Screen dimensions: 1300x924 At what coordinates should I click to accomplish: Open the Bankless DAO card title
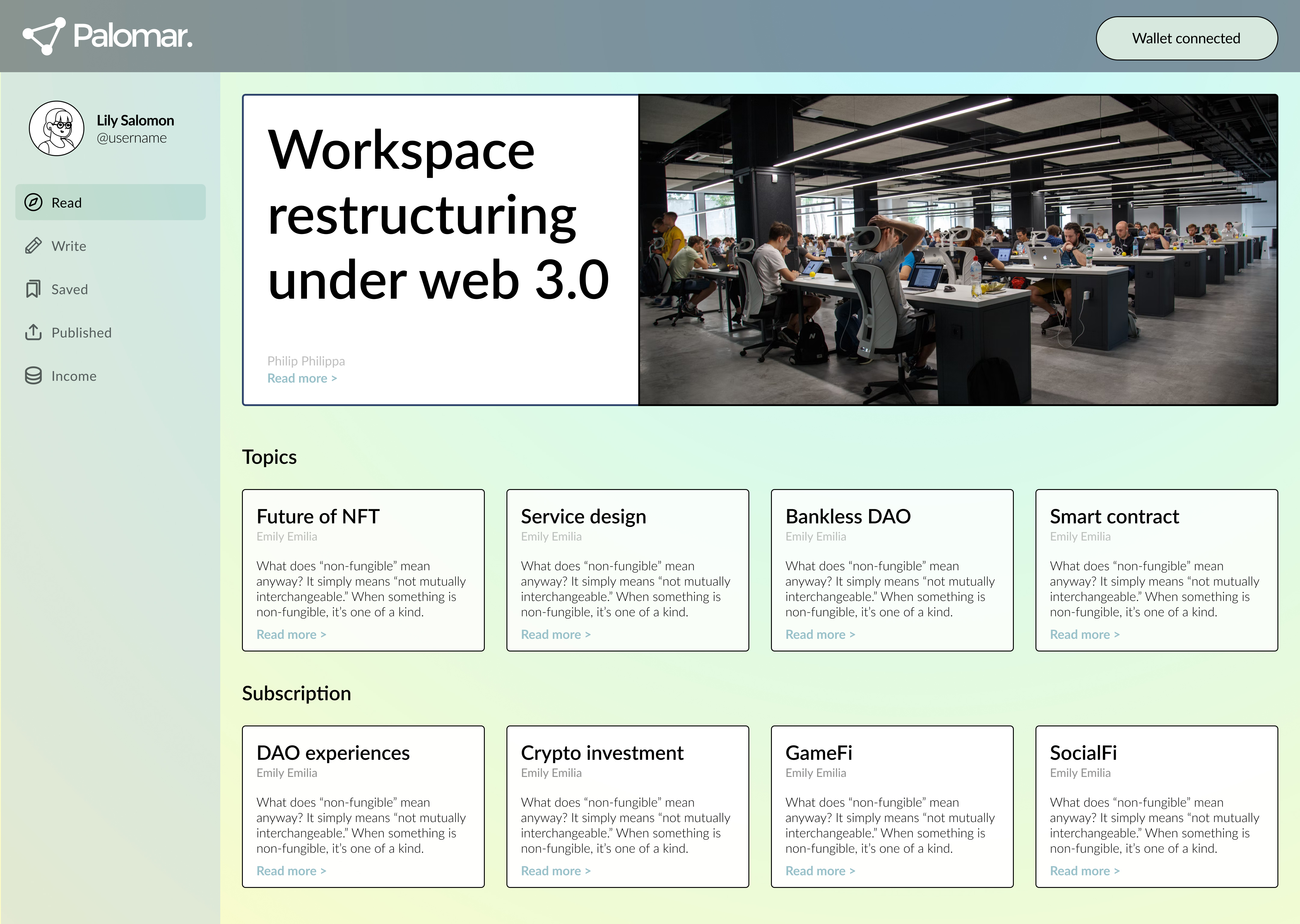848,517
